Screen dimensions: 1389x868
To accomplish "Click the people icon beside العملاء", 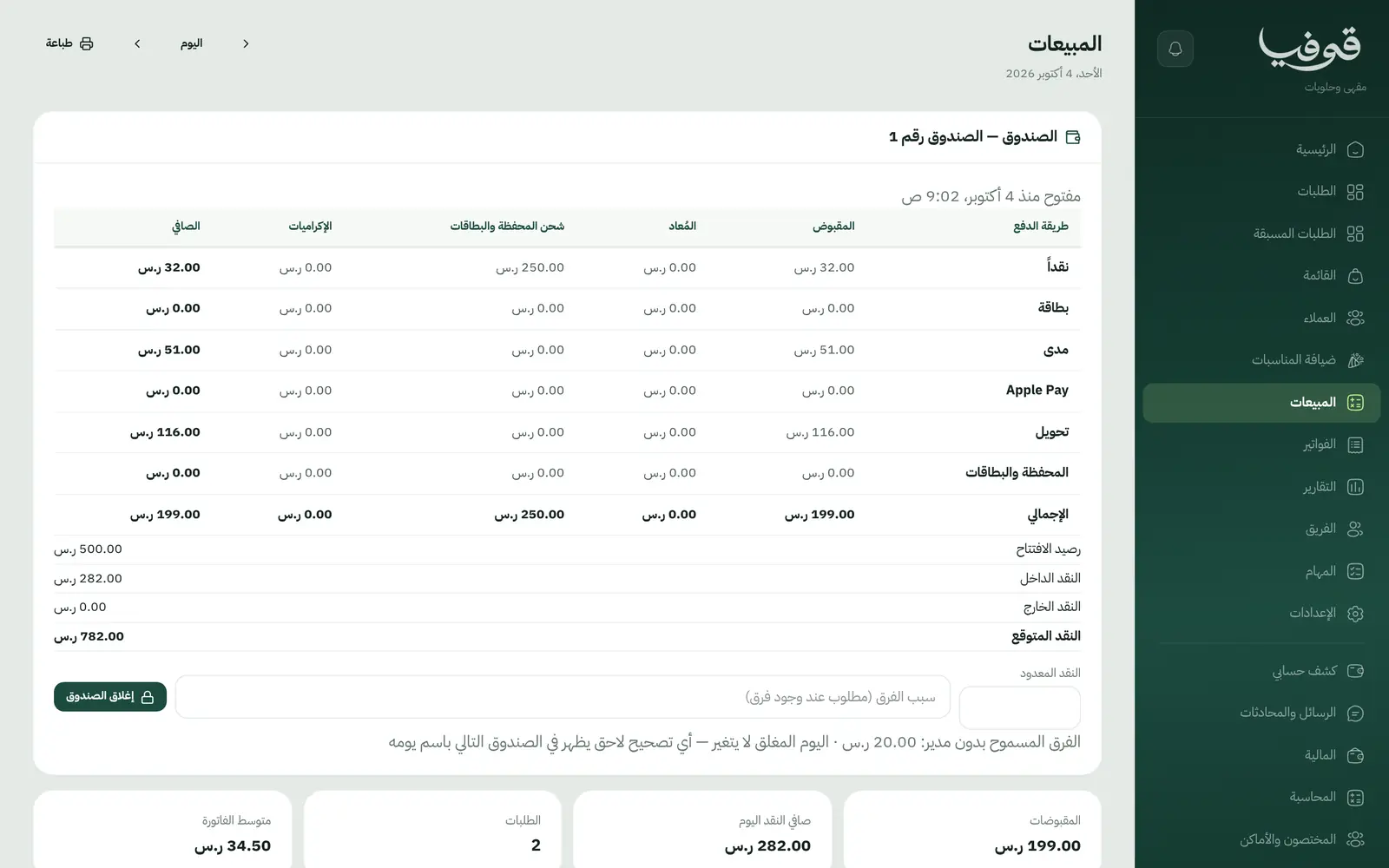I will tap(1355, 319).
